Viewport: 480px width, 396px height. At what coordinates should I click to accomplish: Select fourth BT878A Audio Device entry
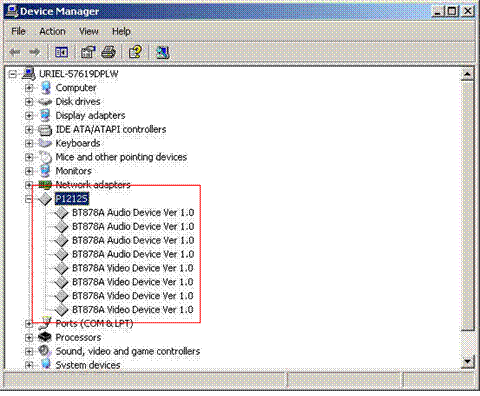point(133,254)
